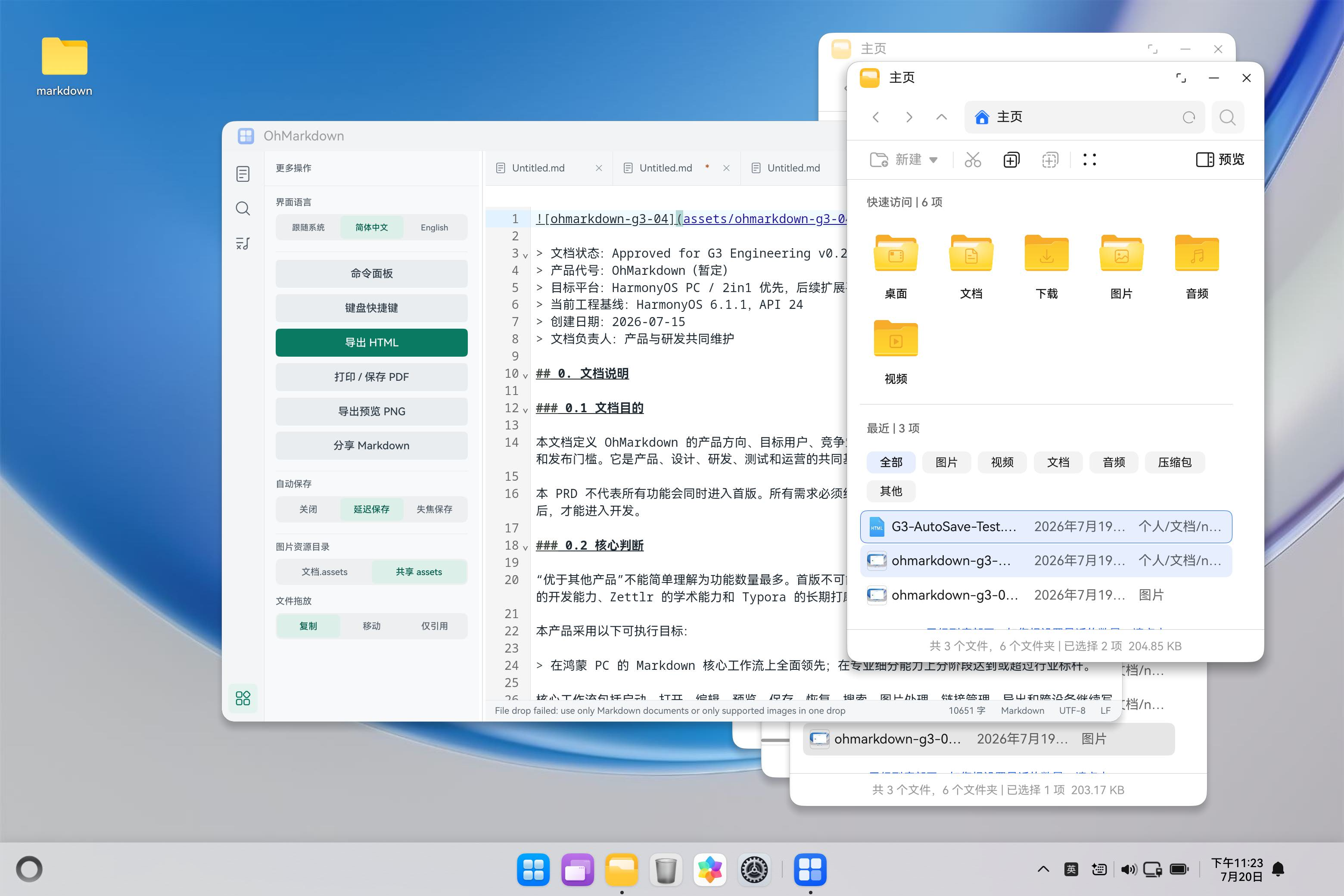Collapse the fold arrow at line 3
The image size is (1344, 896).
pos(525,255)
